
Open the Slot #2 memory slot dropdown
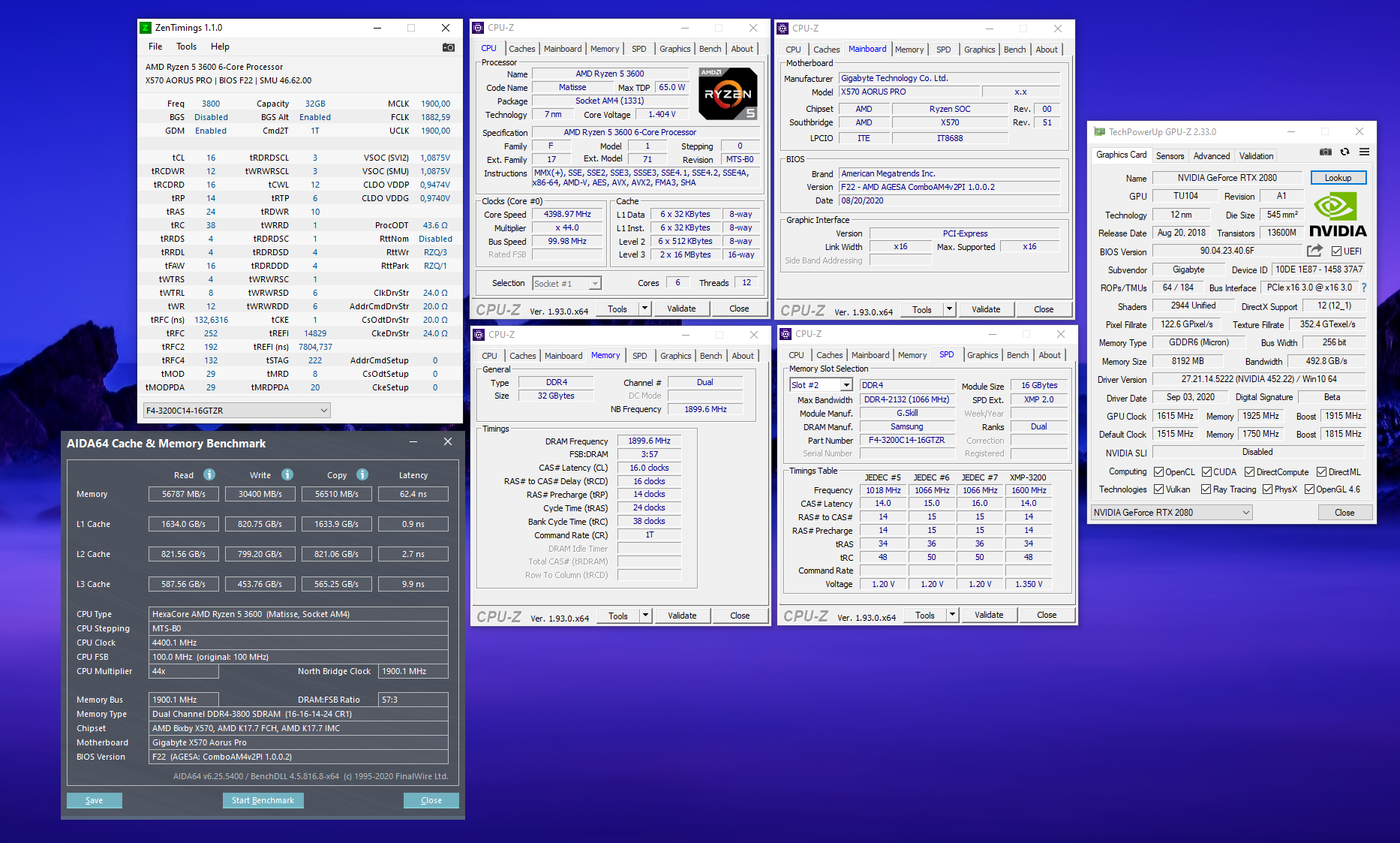coord(822,385)
